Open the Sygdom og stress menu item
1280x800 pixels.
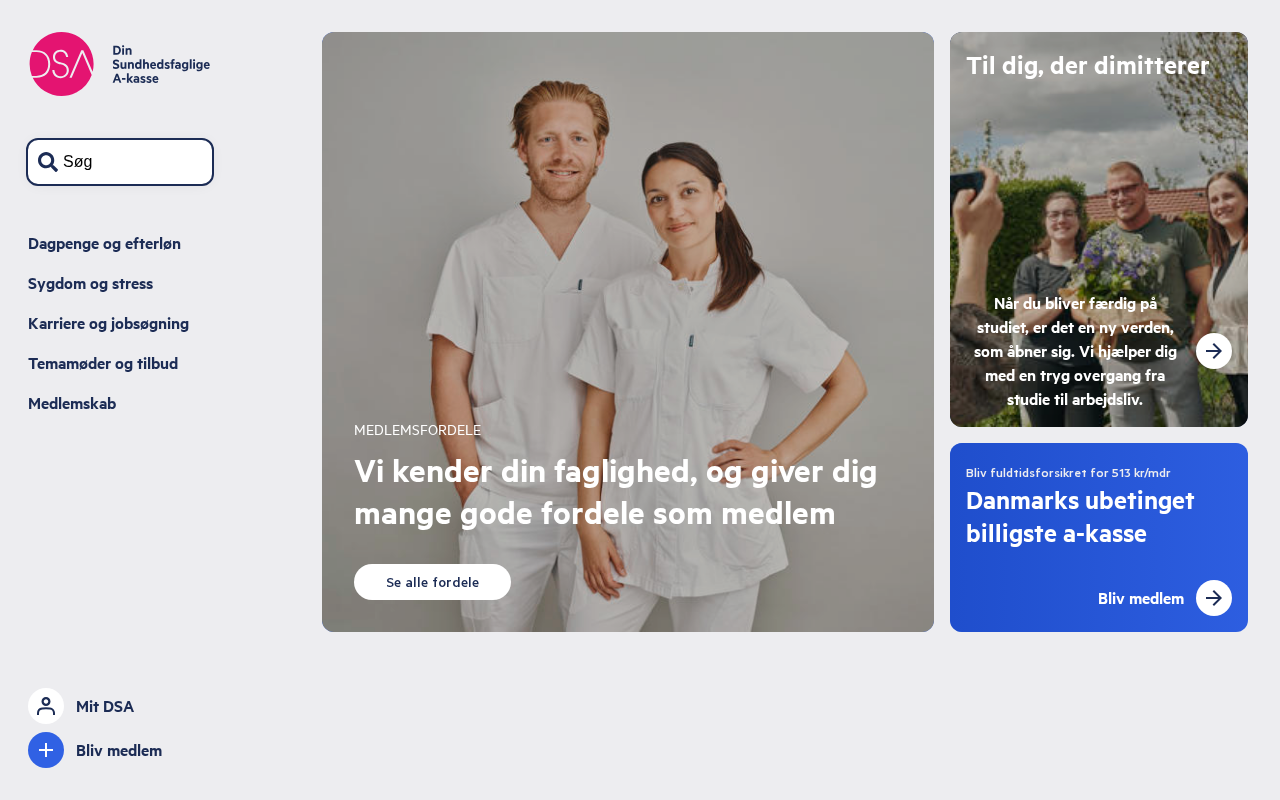pyautogui.click(x=90, y=284)
